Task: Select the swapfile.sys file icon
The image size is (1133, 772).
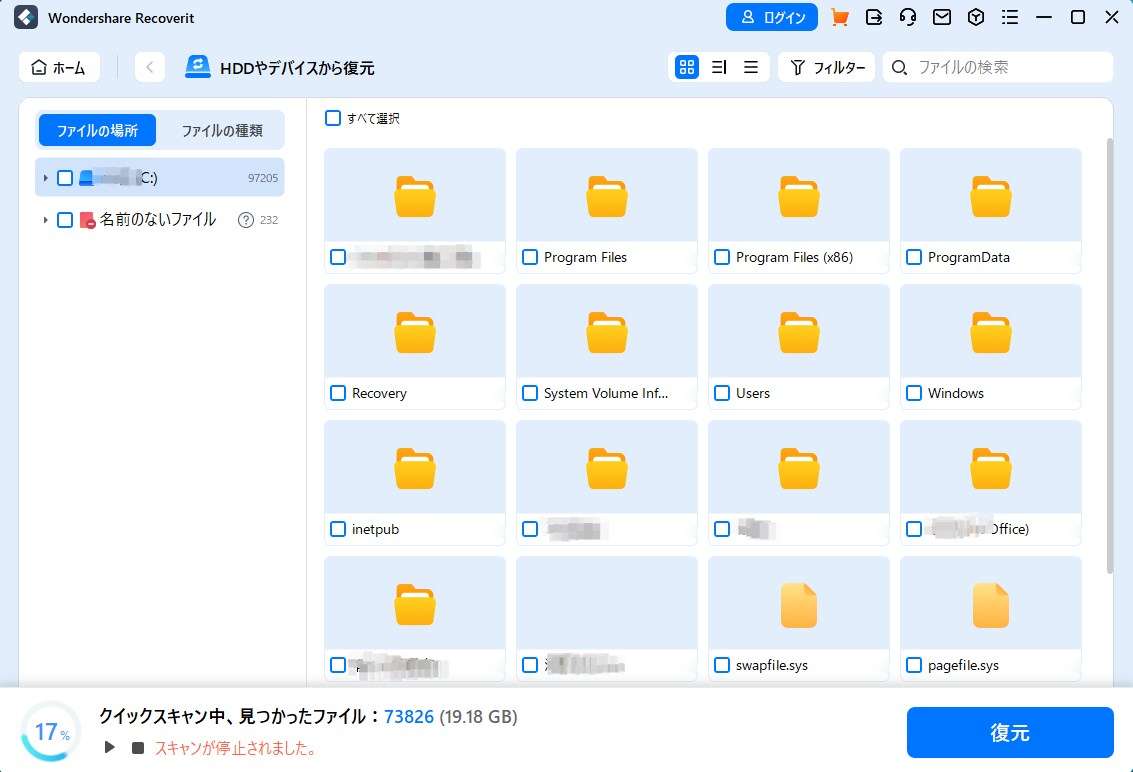Action: pos(798,605)
